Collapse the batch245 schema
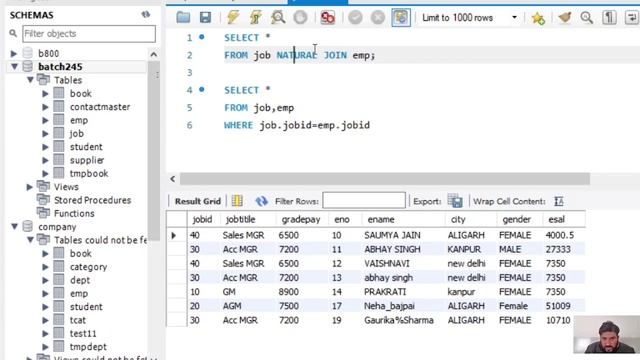The image size is (640, 360). pyautogui.click(x=14, y=67)
